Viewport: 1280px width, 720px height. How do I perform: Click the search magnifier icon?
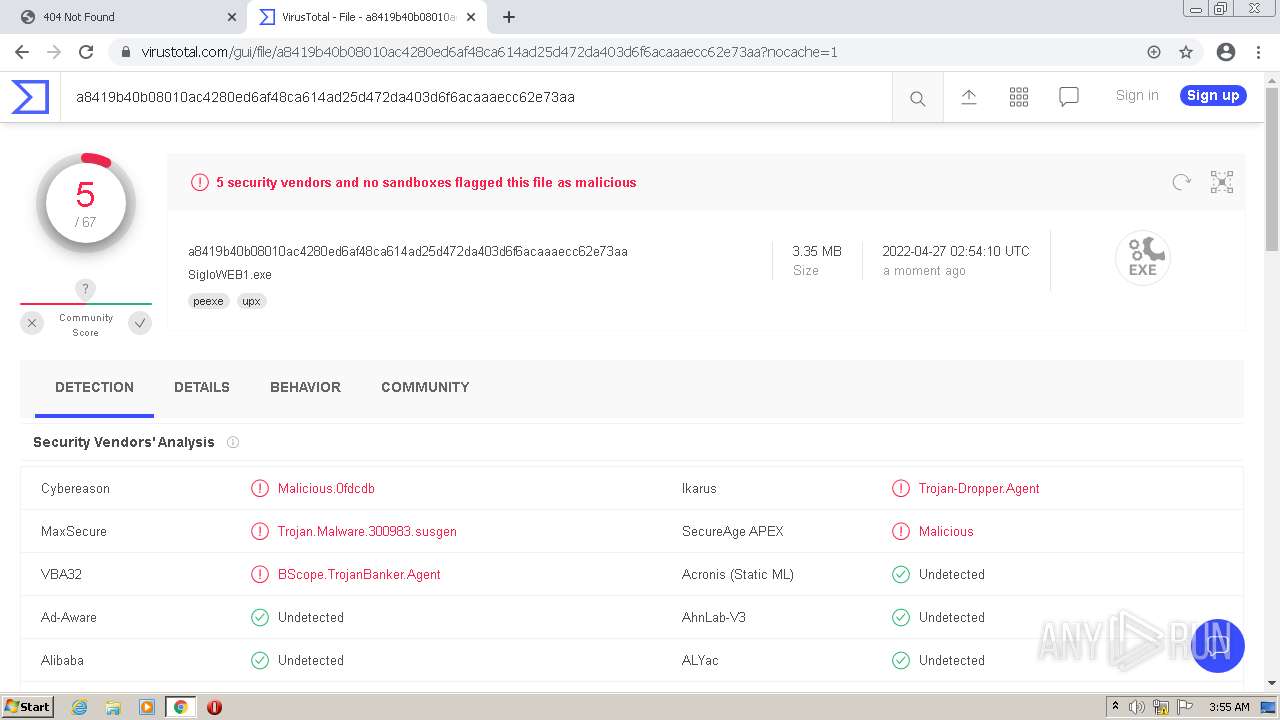coord(917,98)
